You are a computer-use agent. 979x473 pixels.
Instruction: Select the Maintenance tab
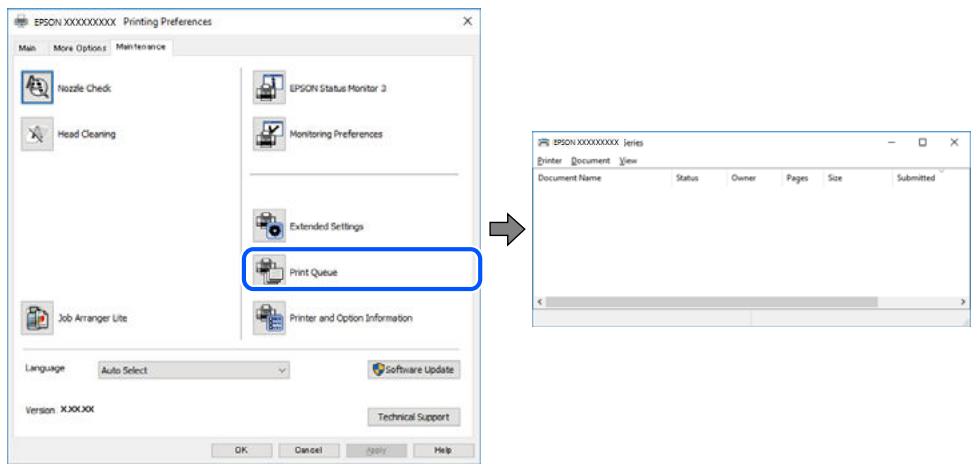pyautogui.click(x=141, y=47)
